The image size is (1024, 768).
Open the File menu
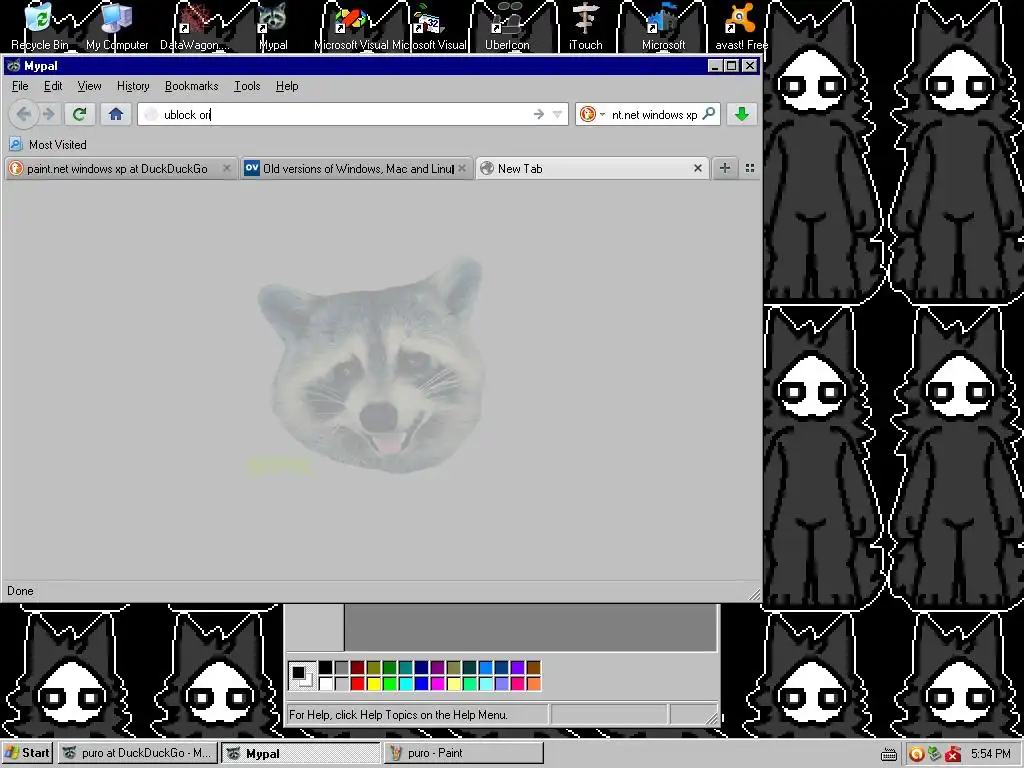pyautogui.click(x=20, y=86)
